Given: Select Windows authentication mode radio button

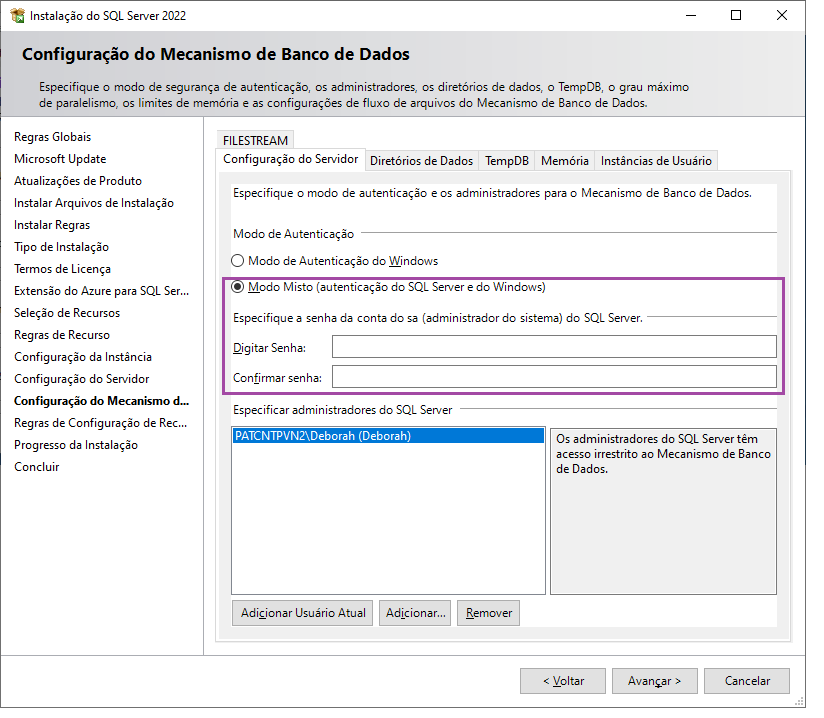Looking at the screenshot, I should (238, 261).
